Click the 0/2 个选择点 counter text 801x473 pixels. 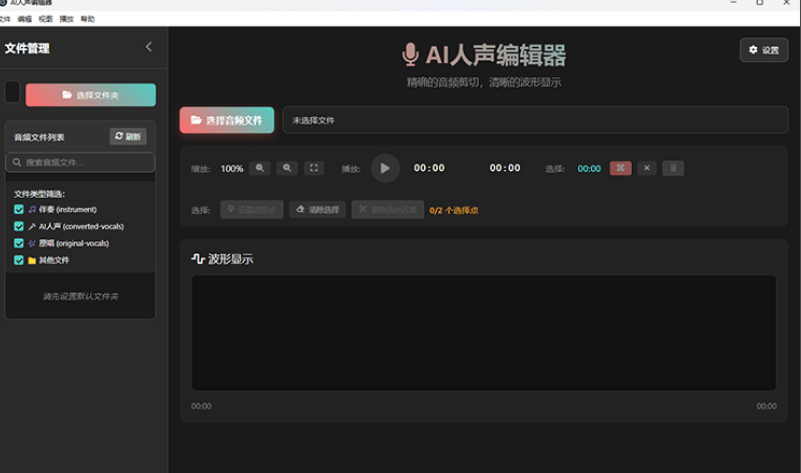(x=454, y=210)
